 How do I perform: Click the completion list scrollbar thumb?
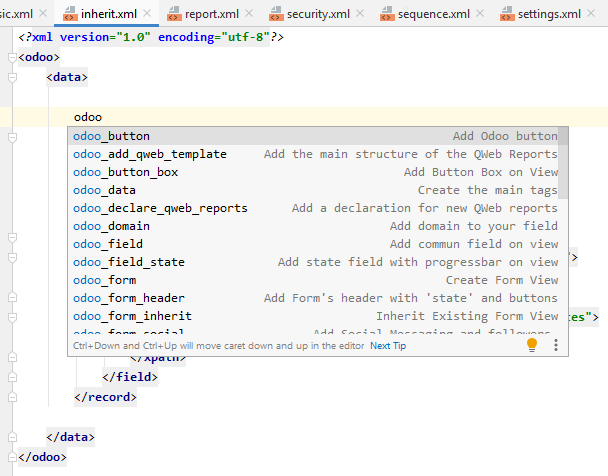pos(563,163)
